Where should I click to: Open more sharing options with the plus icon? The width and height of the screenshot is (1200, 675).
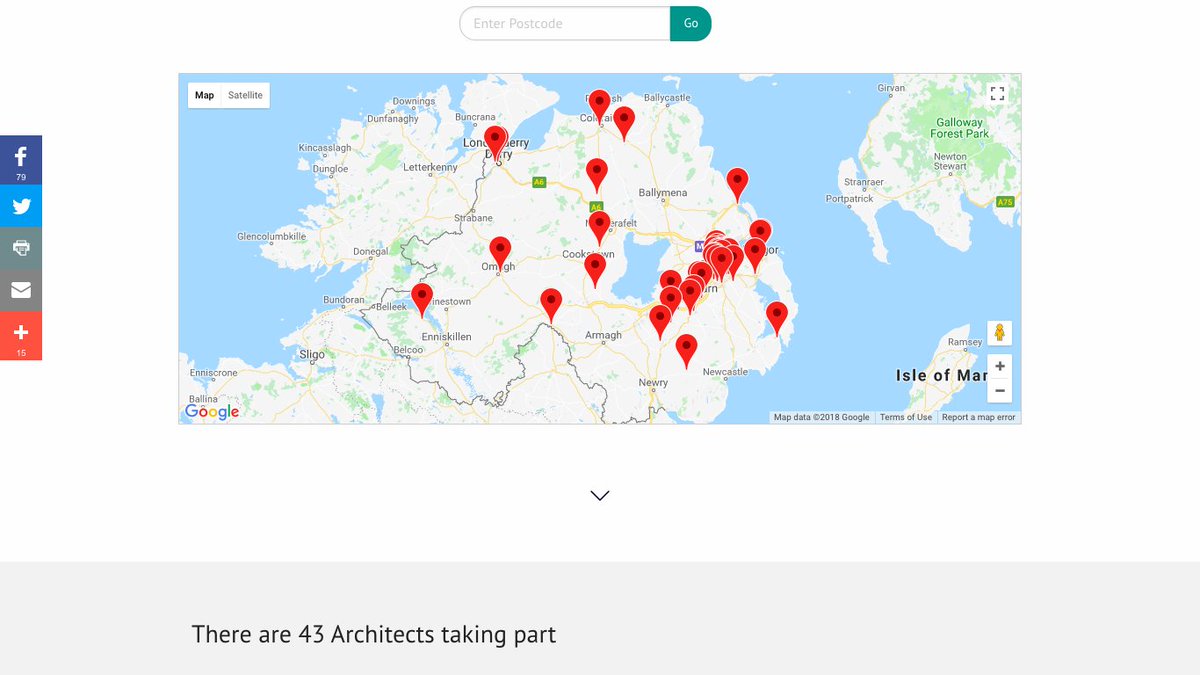click(20, 334)
